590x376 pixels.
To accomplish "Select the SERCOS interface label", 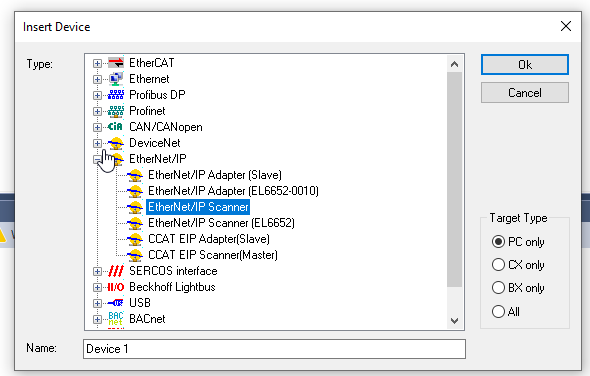I will [173, 271].
